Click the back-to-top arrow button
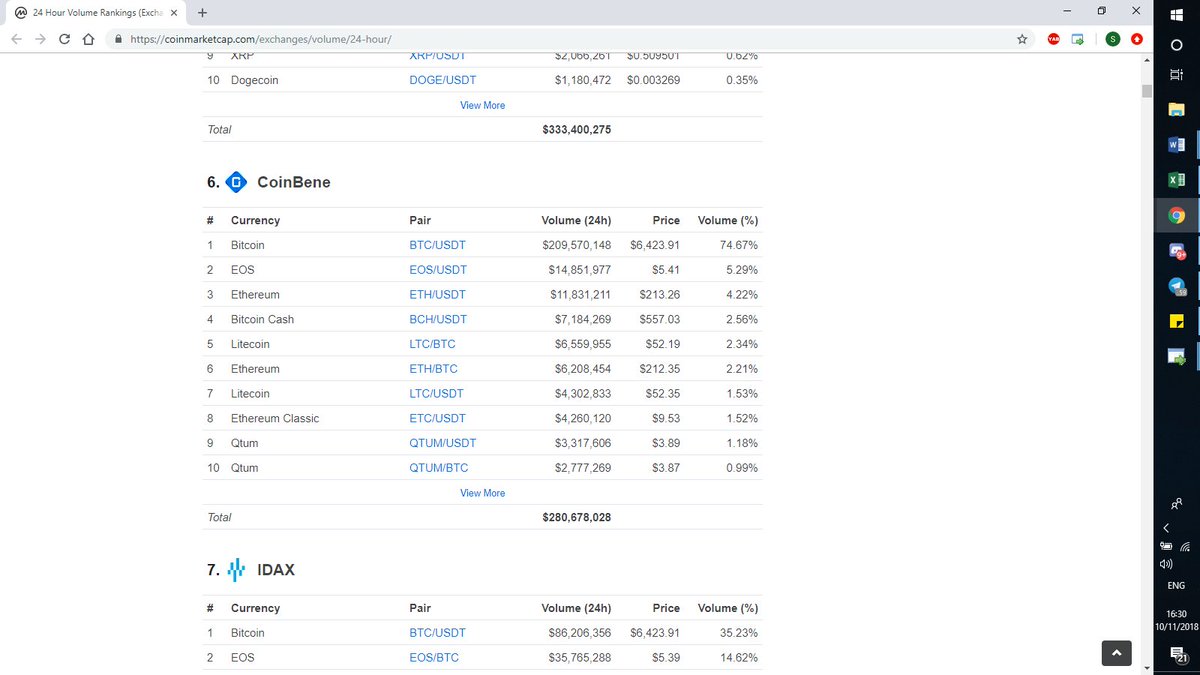The image size is (1200, 675). [x=1116, y=653]
